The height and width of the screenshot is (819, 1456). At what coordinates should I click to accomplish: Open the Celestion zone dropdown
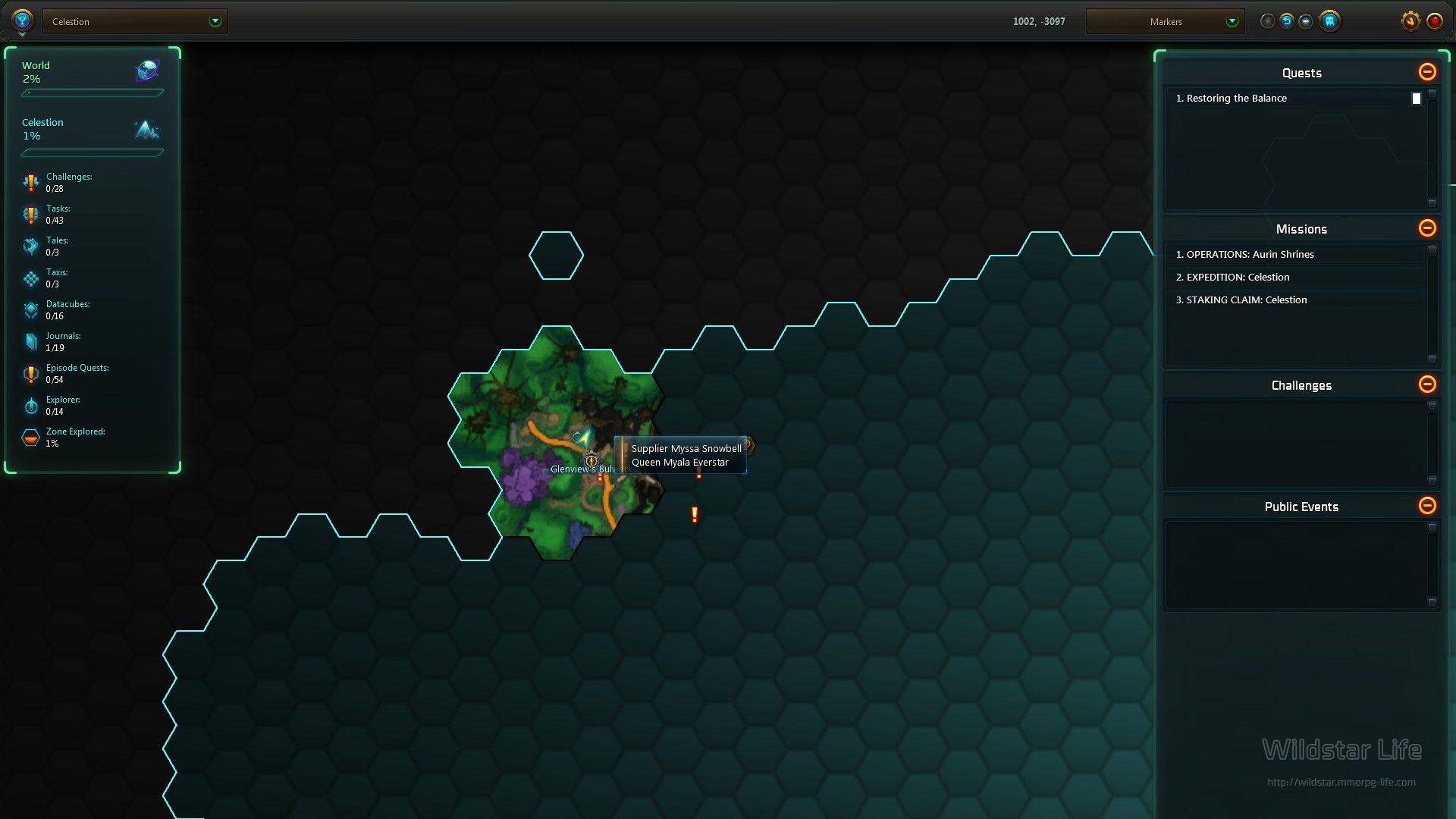click(135, 21)
